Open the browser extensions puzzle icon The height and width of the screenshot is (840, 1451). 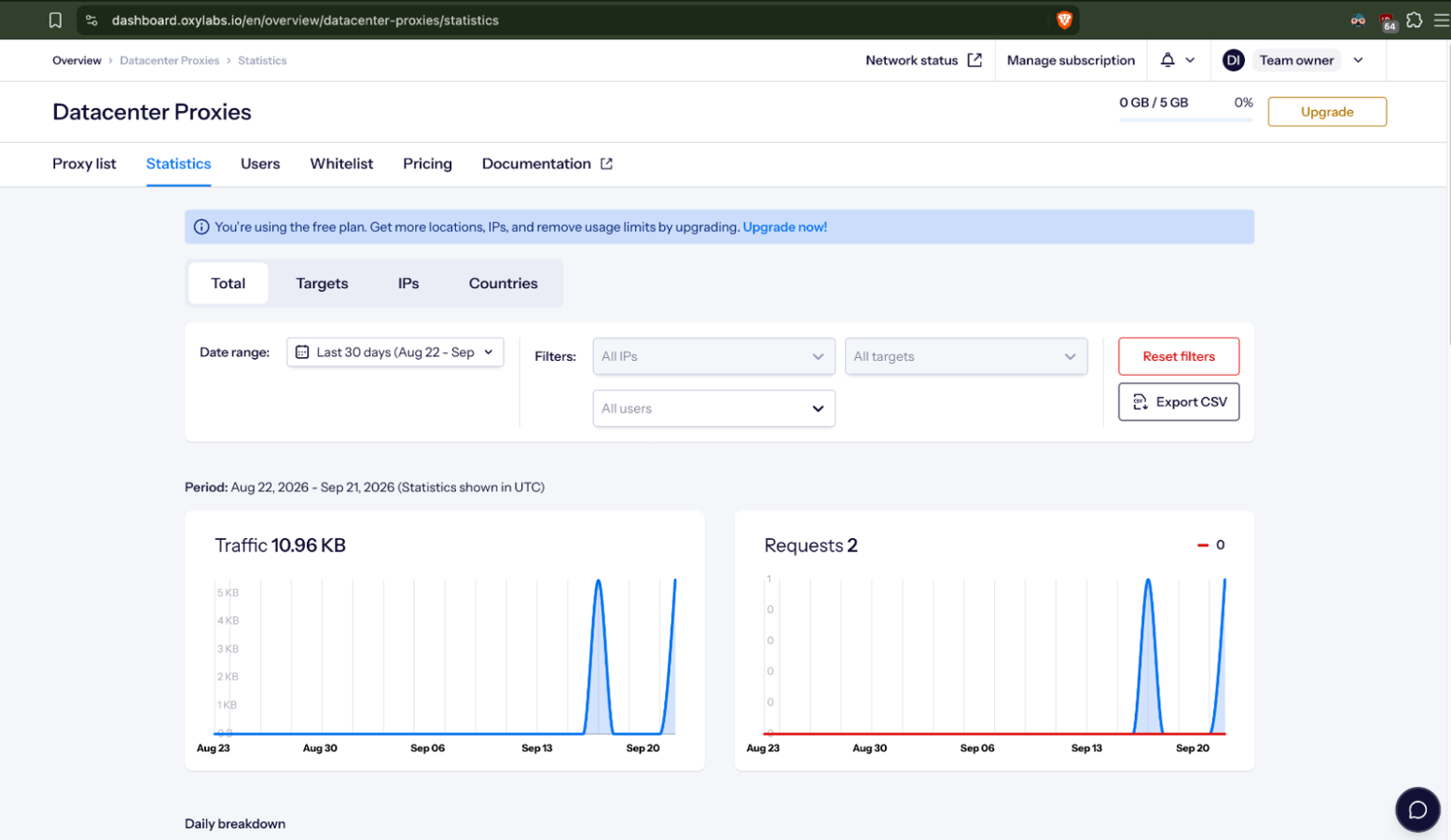pos(1414,20)
